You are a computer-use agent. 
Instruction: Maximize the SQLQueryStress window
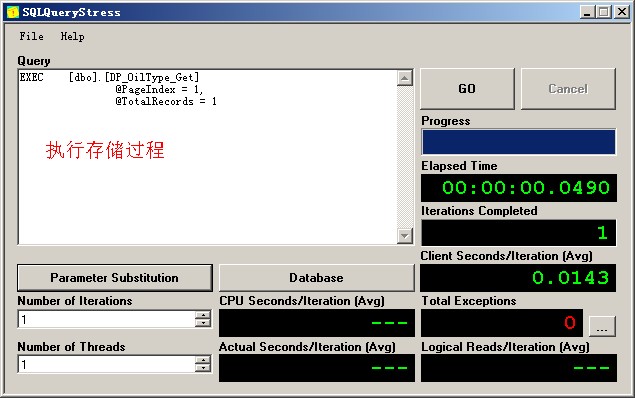point(603,12)
